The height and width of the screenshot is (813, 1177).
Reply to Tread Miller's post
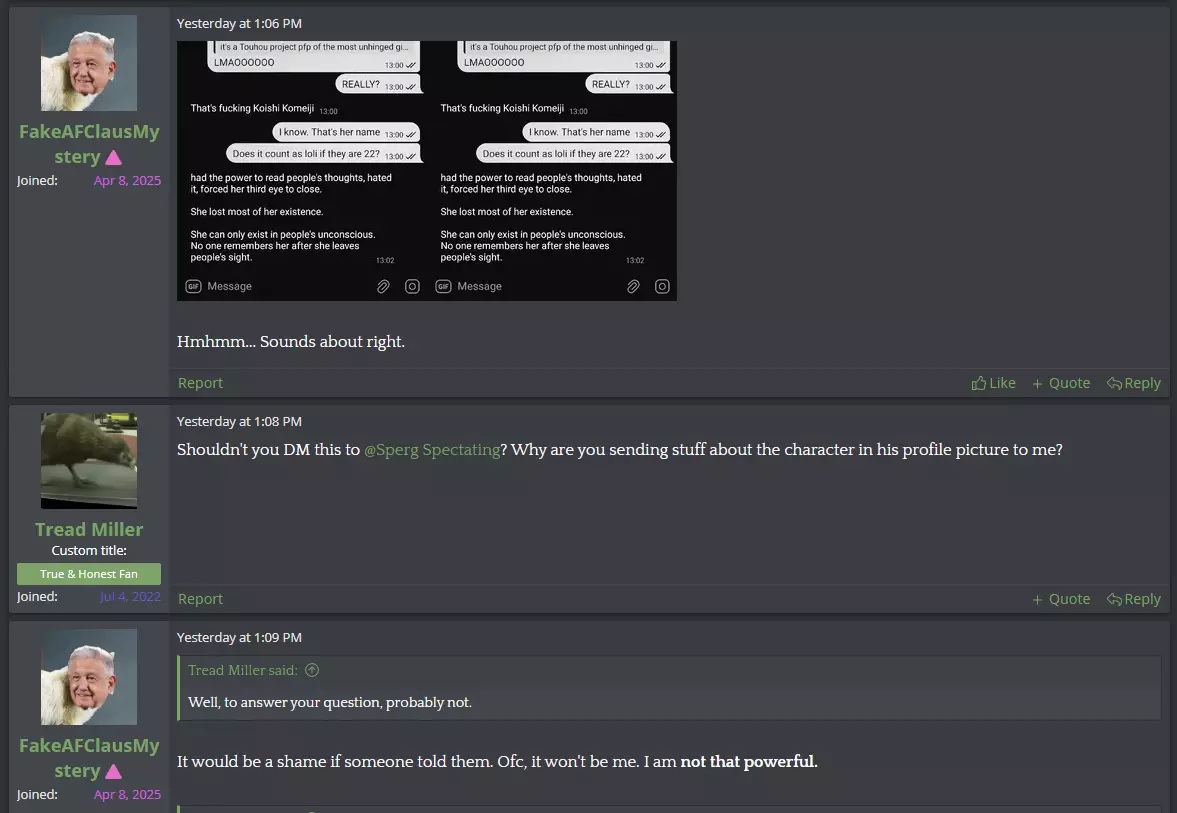1133,599
